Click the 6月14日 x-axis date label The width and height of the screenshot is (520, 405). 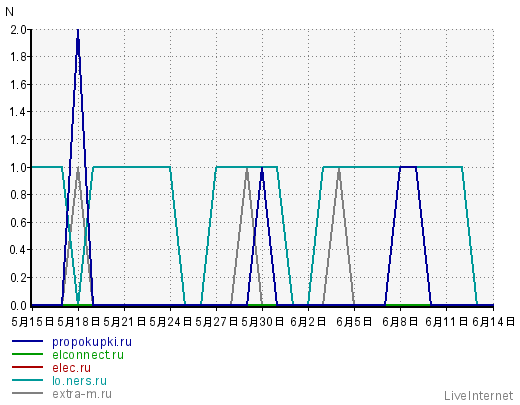pos(493,322)
